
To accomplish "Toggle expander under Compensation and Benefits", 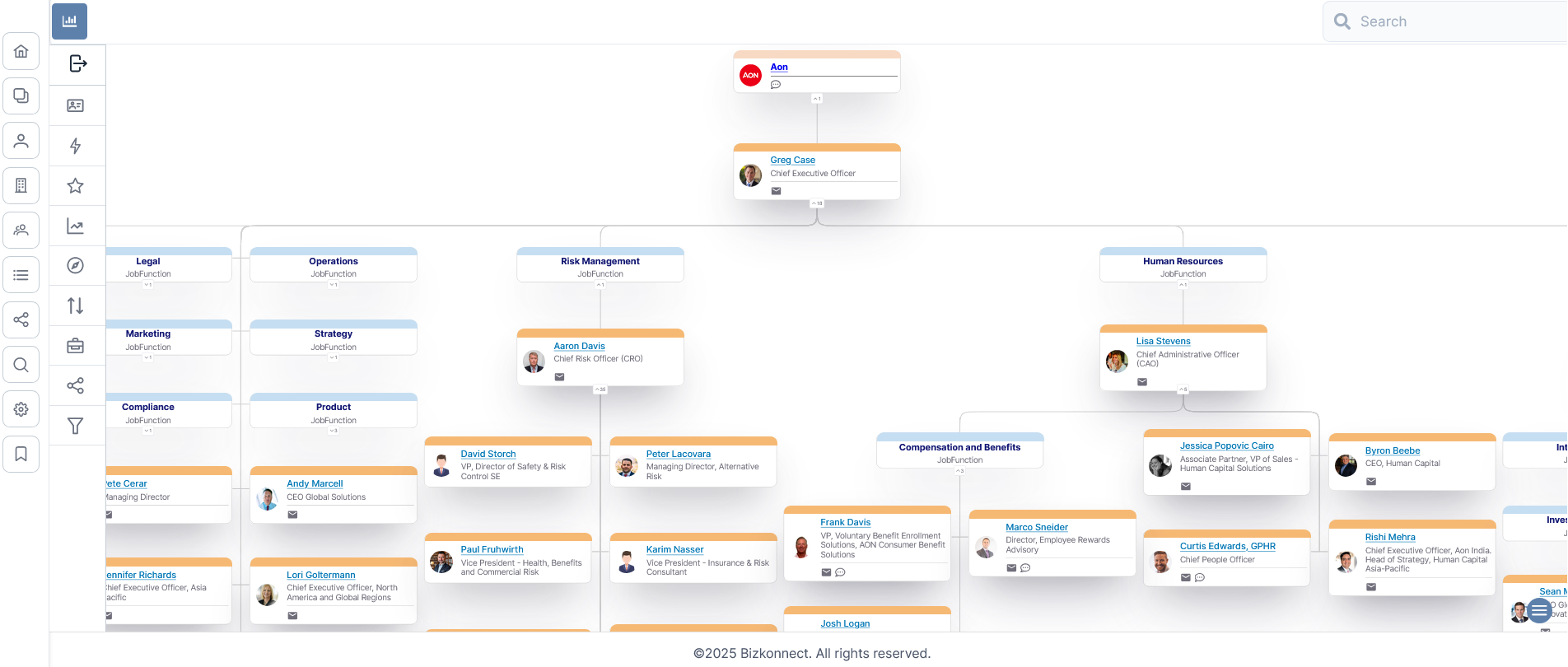I will [x=960, y=471].
